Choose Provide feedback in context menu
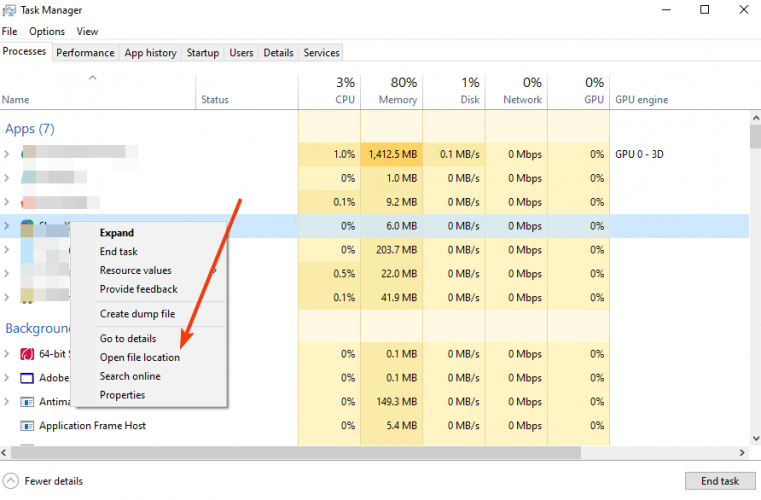The width and height of the screenshot is (761, 500). pyautogui.click(x=148, y=289)
